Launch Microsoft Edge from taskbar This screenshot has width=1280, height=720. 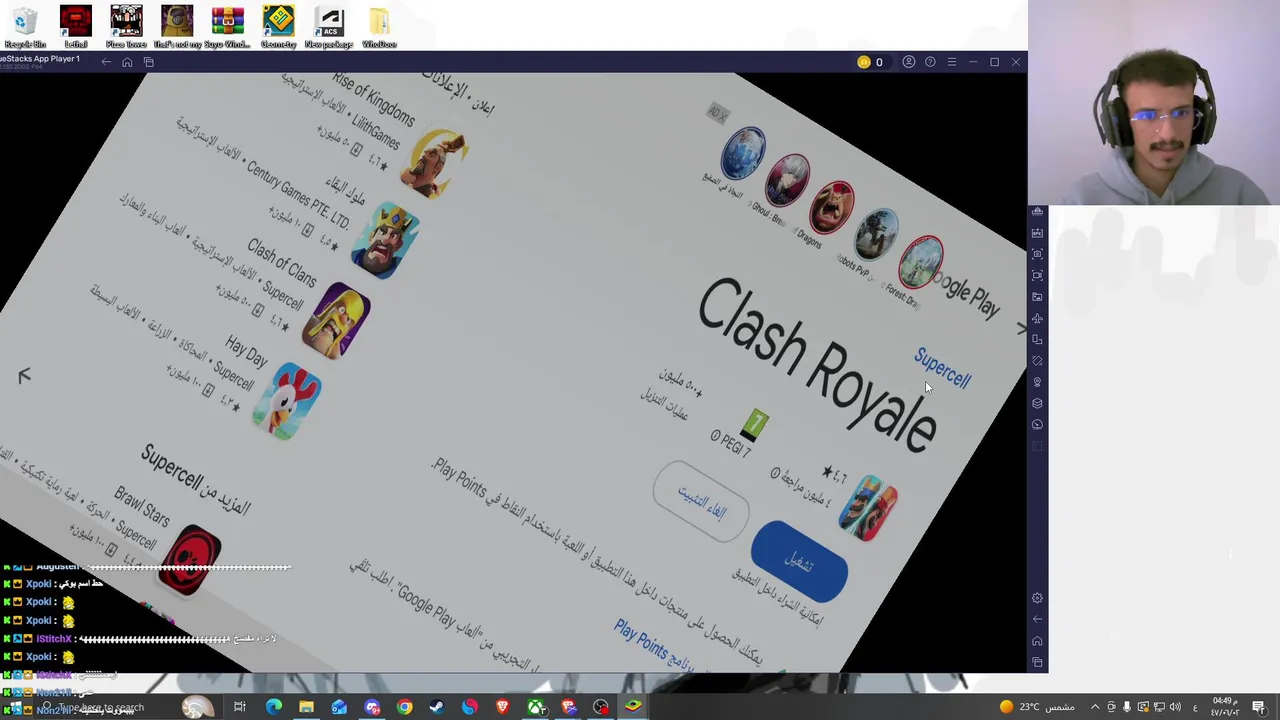(273, 707)
